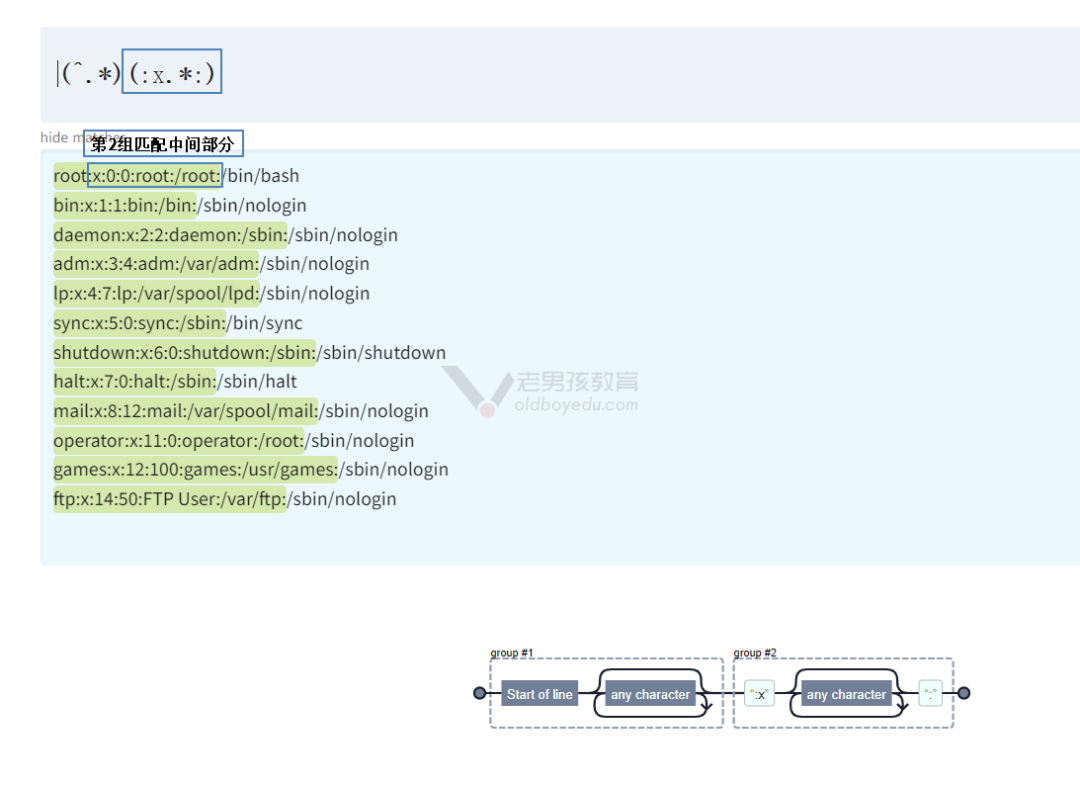This screenshot has height=786, width=1080.
Task: Click the "group #1" diagram label
Action: coord(512,652)
